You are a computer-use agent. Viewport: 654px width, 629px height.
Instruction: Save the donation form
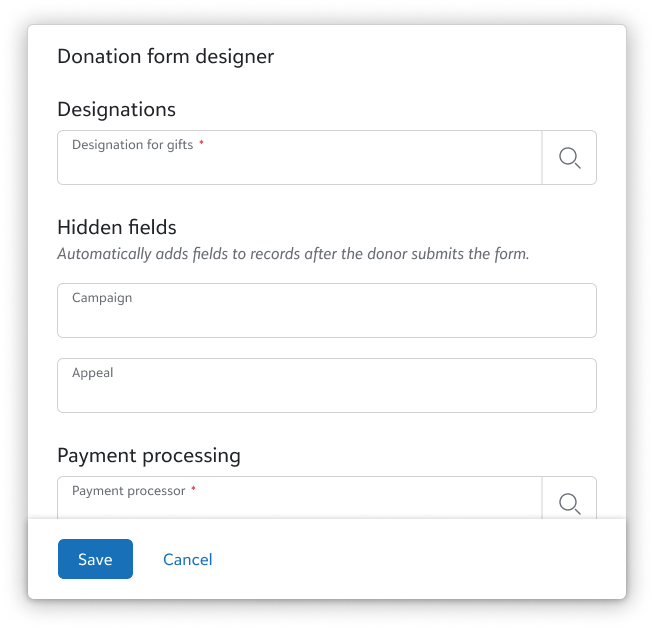click(x=95, y=559)
